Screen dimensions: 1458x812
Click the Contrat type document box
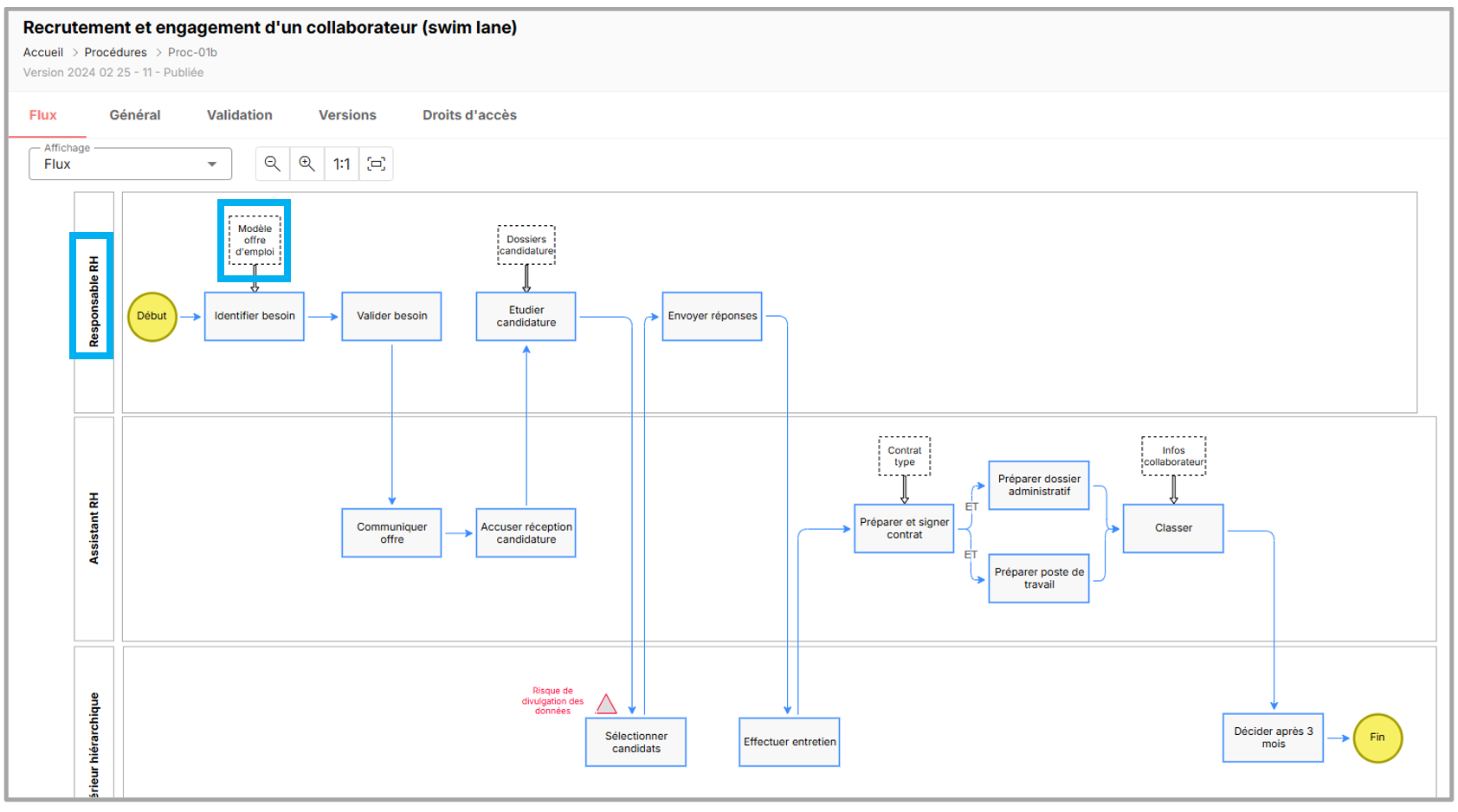coord(904,456)
